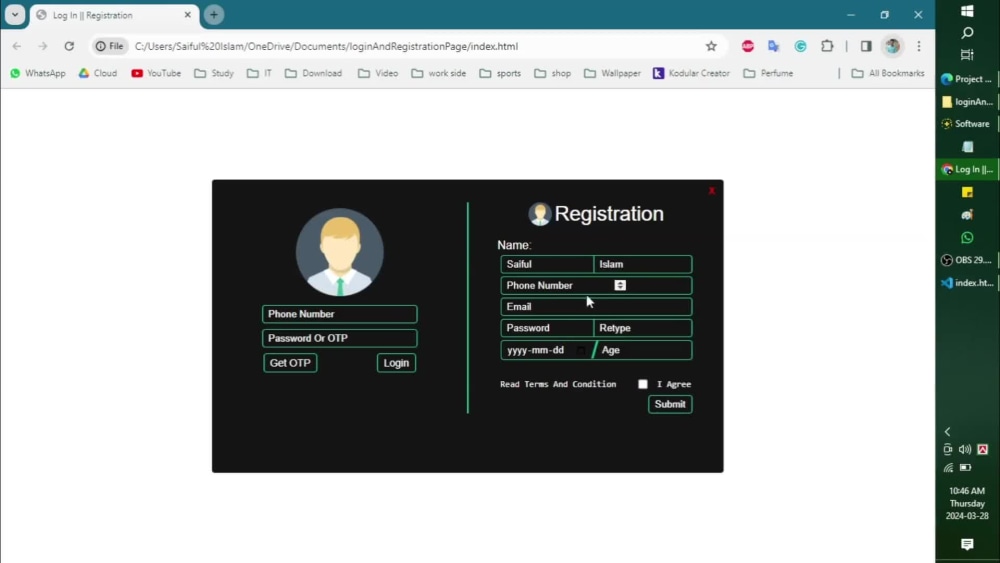Click the File site info chip
The height and width of the screenshot is (563, 1000).
click(x=110, y=46)
